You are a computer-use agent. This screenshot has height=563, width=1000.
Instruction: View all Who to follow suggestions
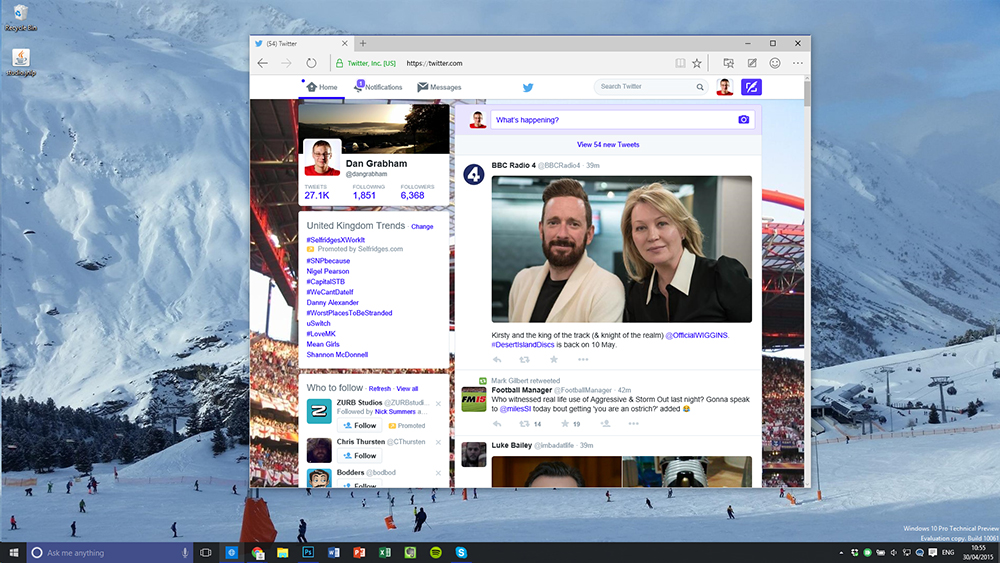point(407,388)
